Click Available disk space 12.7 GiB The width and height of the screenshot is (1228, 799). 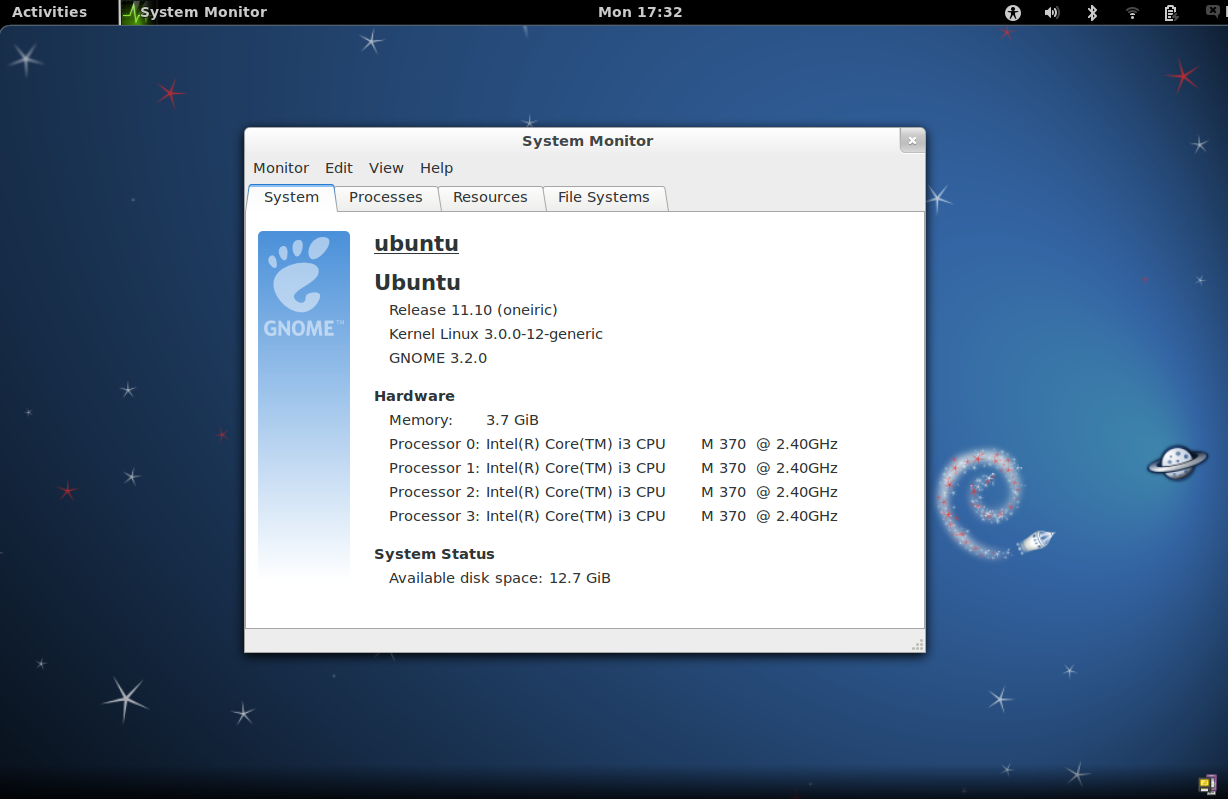tap(500, 578)
